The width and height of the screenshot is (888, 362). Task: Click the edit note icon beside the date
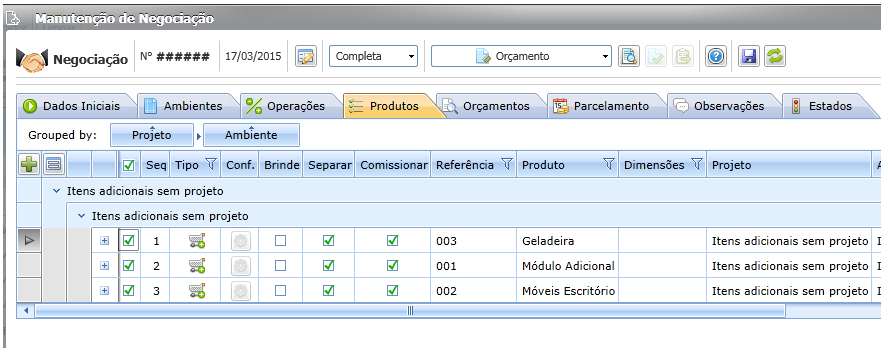pyautogui.click(x=306, y=57)
